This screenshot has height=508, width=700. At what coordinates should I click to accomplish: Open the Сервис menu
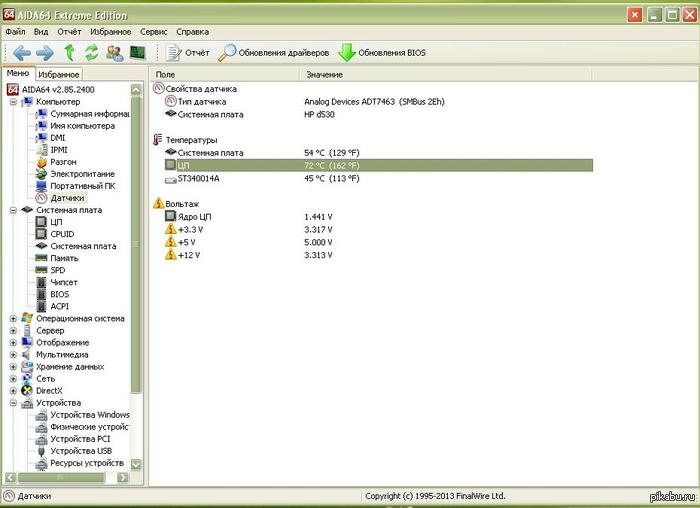click(x=154, y=32)
